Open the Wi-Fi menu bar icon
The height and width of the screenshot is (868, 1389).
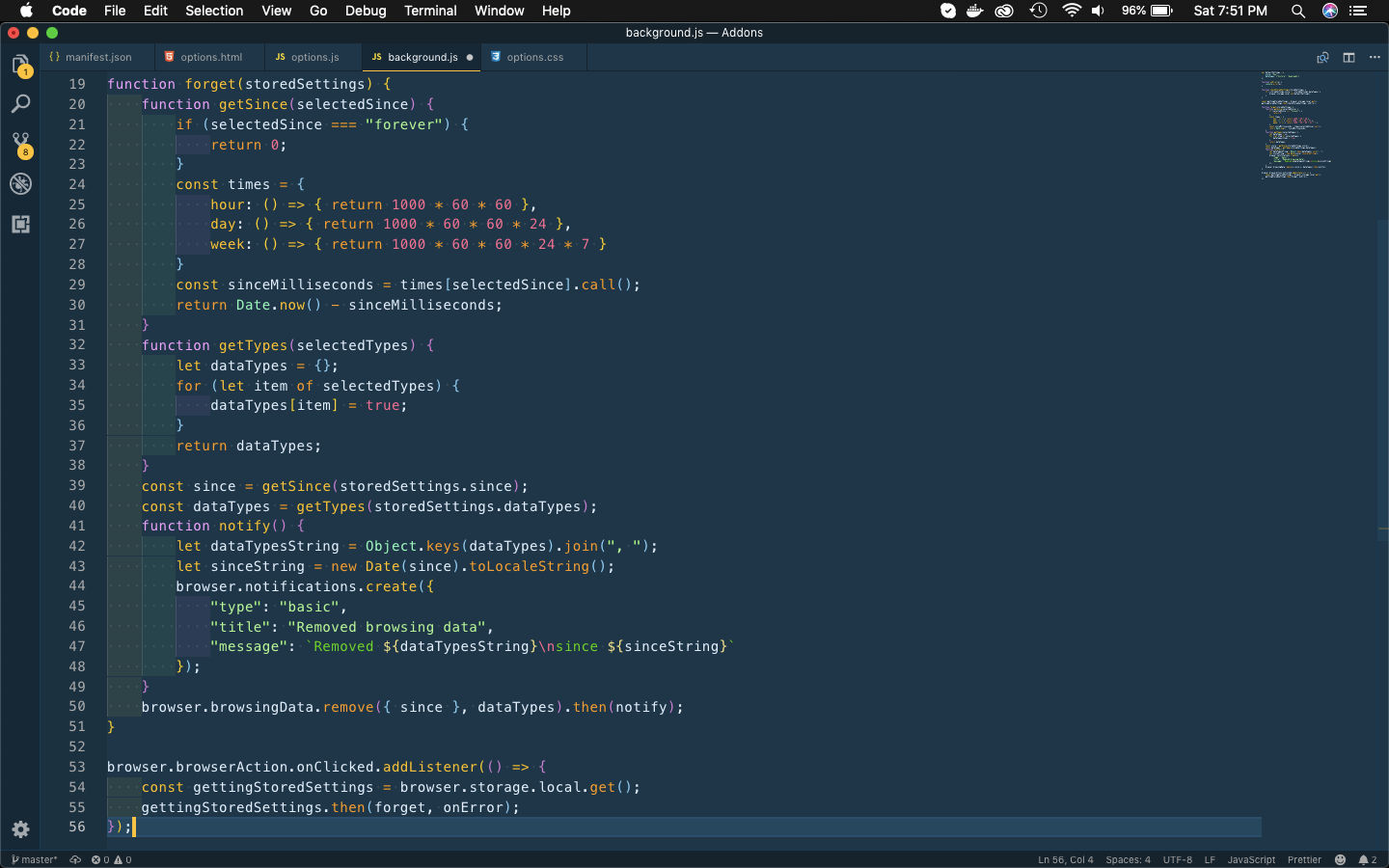[x=1072, y=11]
